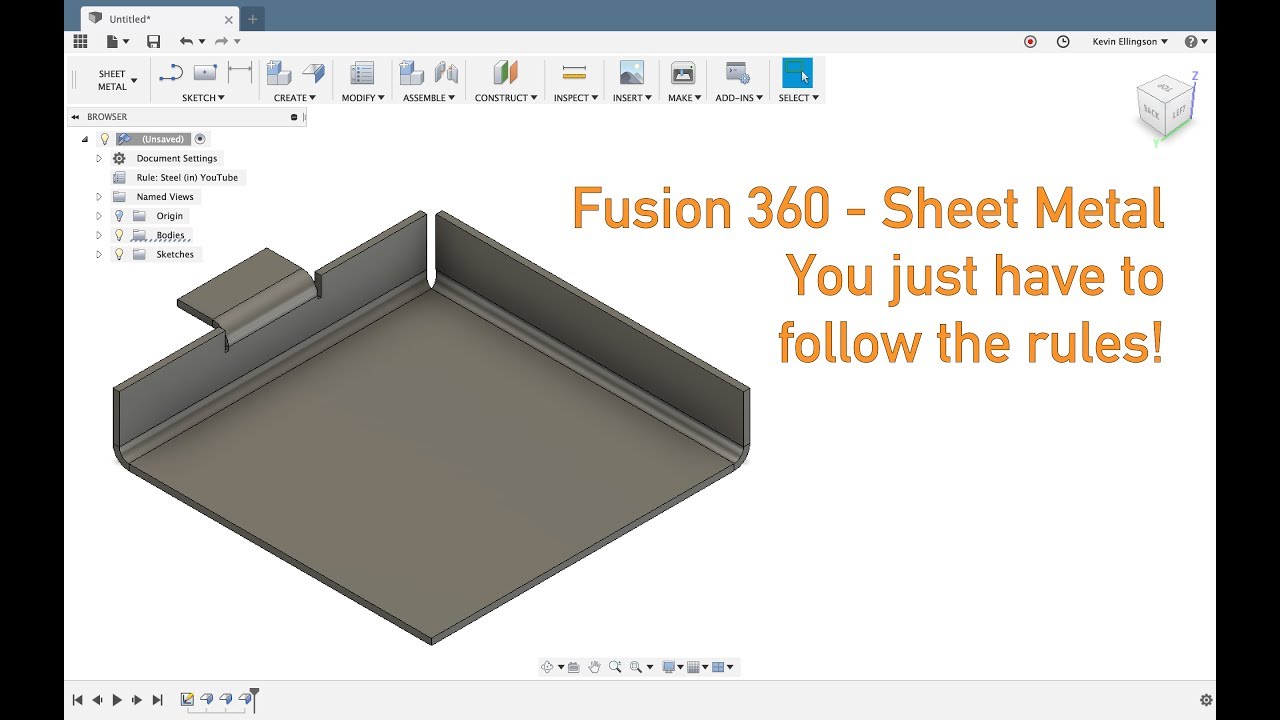The height and width of the screenshot is (720, 1280).
Task: Open the MAKE menu
Action: point(685,98)
